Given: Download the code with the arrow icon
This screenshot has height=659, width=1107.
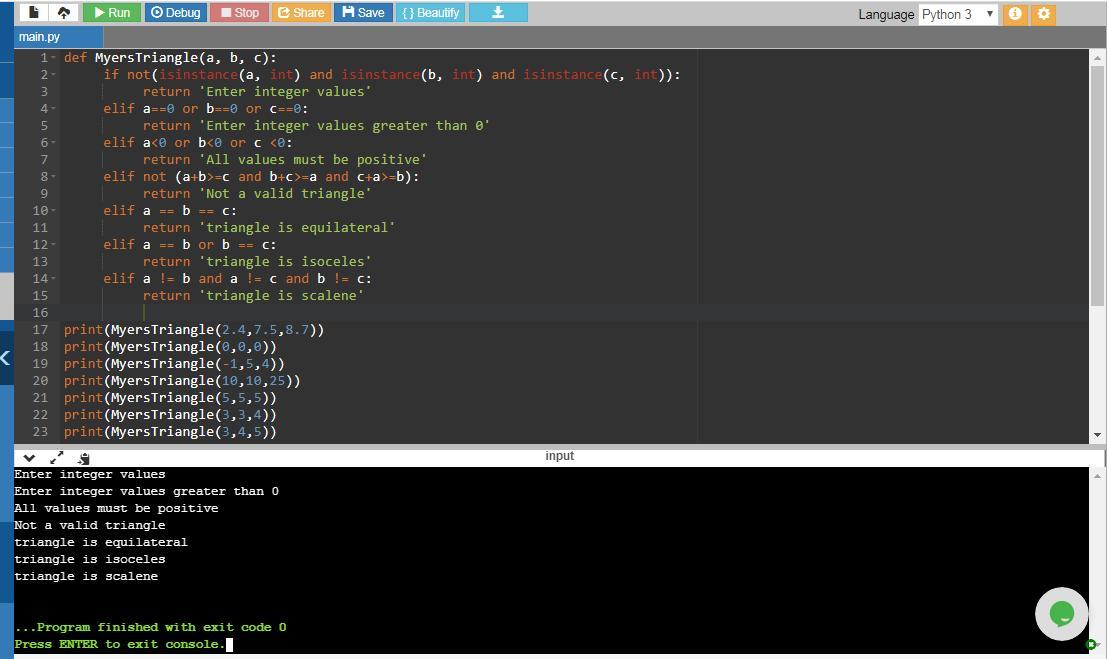Looking at the screenshot, I should (x=497, y=13).
